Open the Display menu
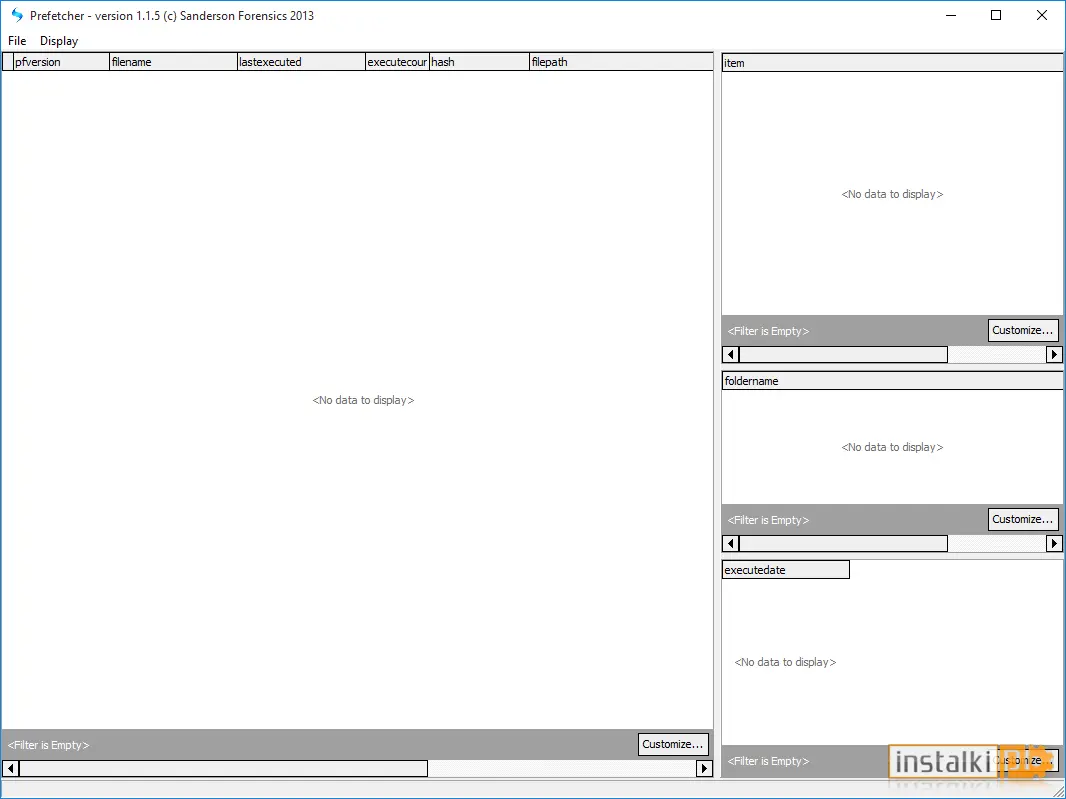This screenshot has height=799, width=1066. (59, 41)
